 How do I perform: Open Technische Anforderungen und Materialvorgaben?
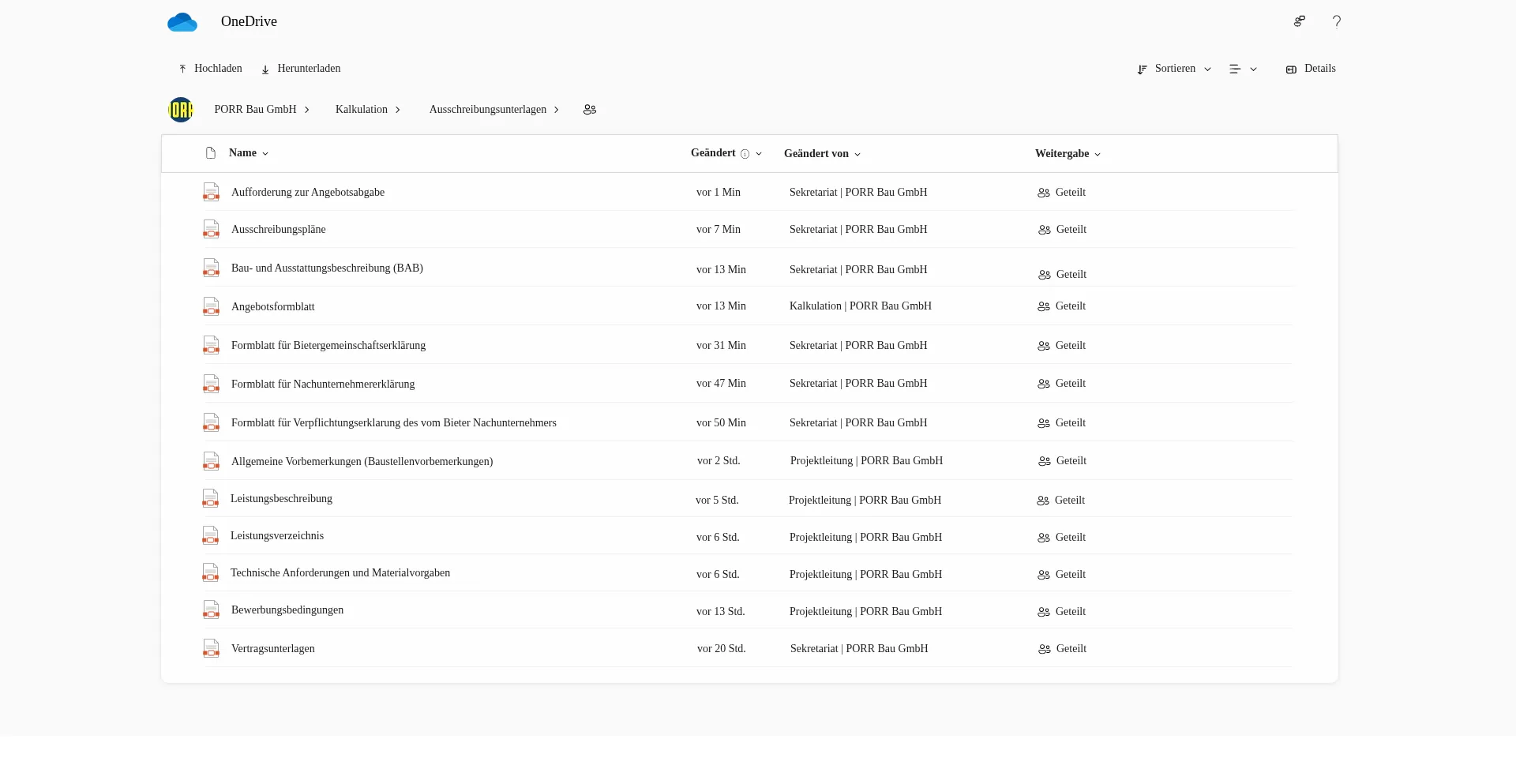340,572
